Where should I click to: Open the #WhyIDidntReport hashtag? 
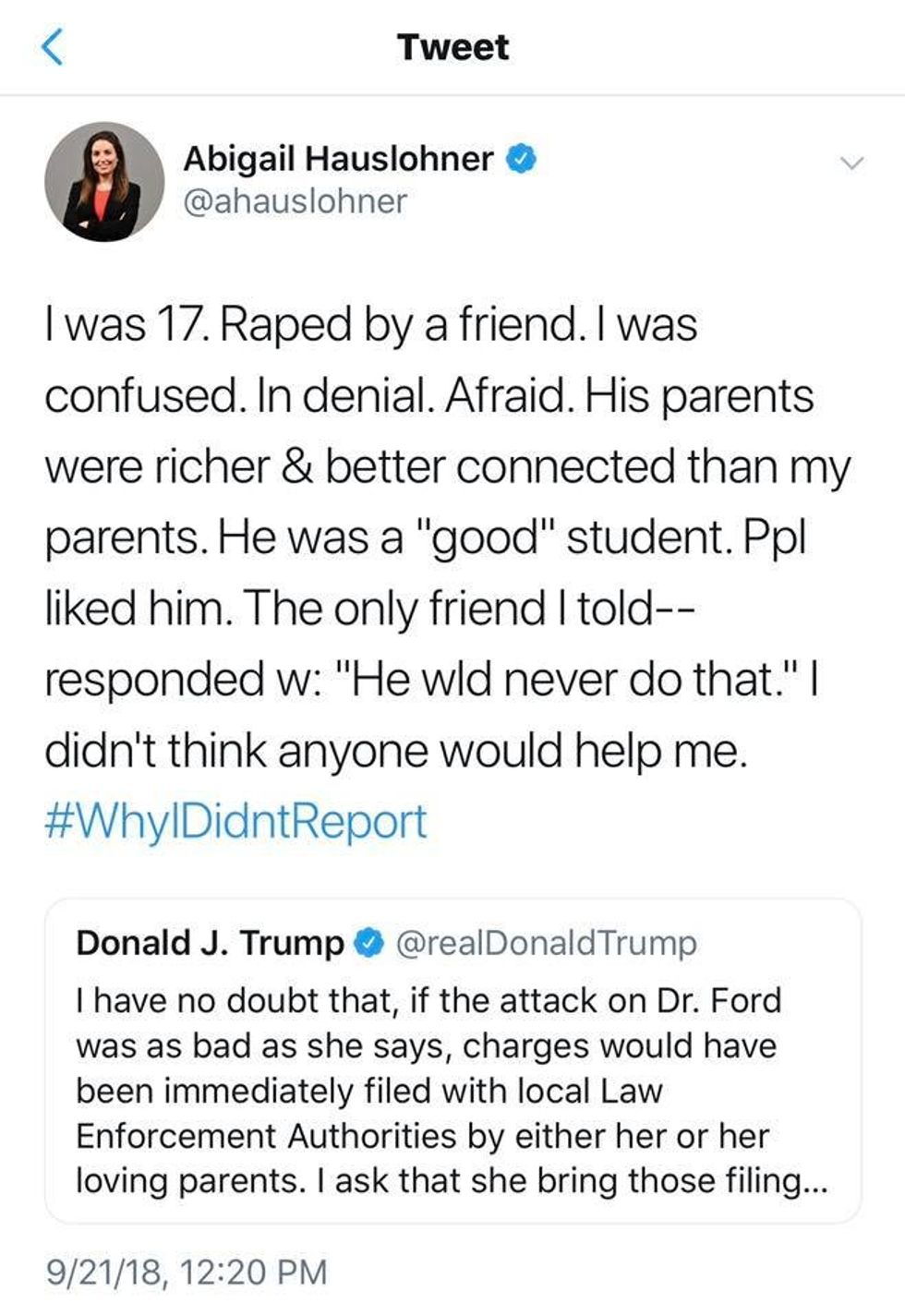235,821
